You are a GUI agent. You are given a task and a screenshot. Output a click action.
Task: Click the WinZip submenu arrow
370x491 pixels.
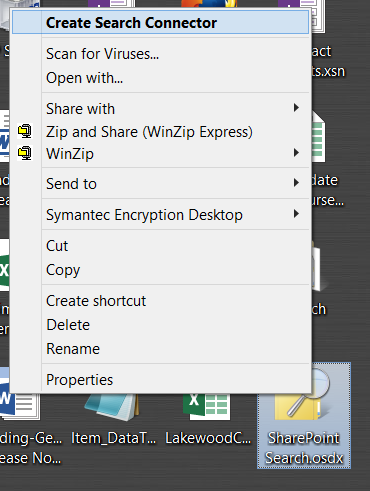296,153
